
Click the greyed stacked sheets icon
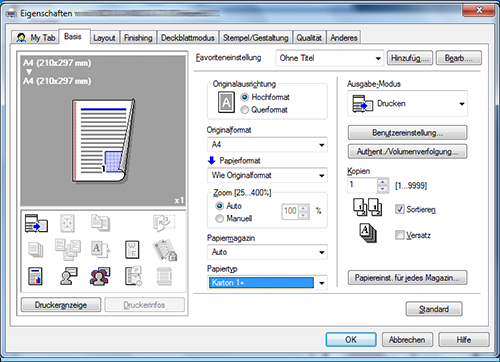[36, 250]
